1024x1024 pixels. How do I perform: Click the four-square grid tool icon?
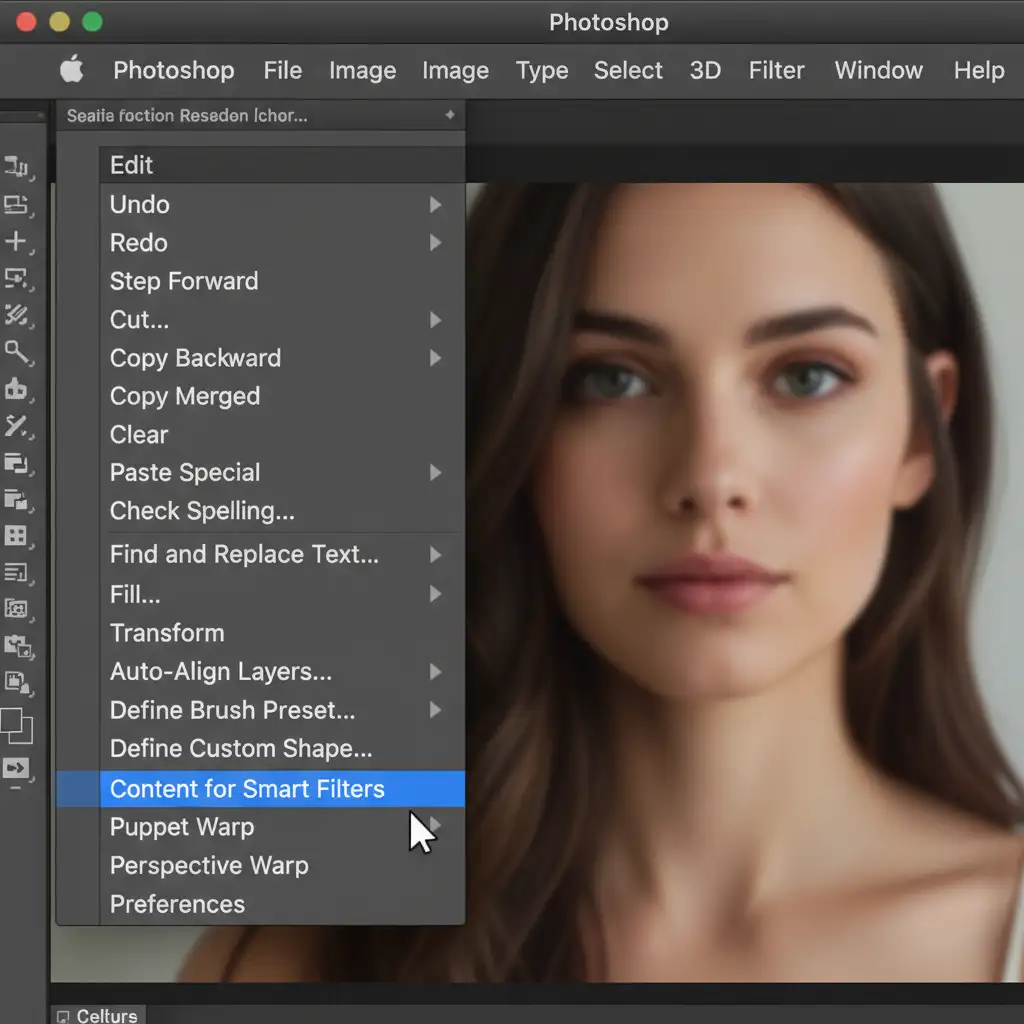coord(16,536)
